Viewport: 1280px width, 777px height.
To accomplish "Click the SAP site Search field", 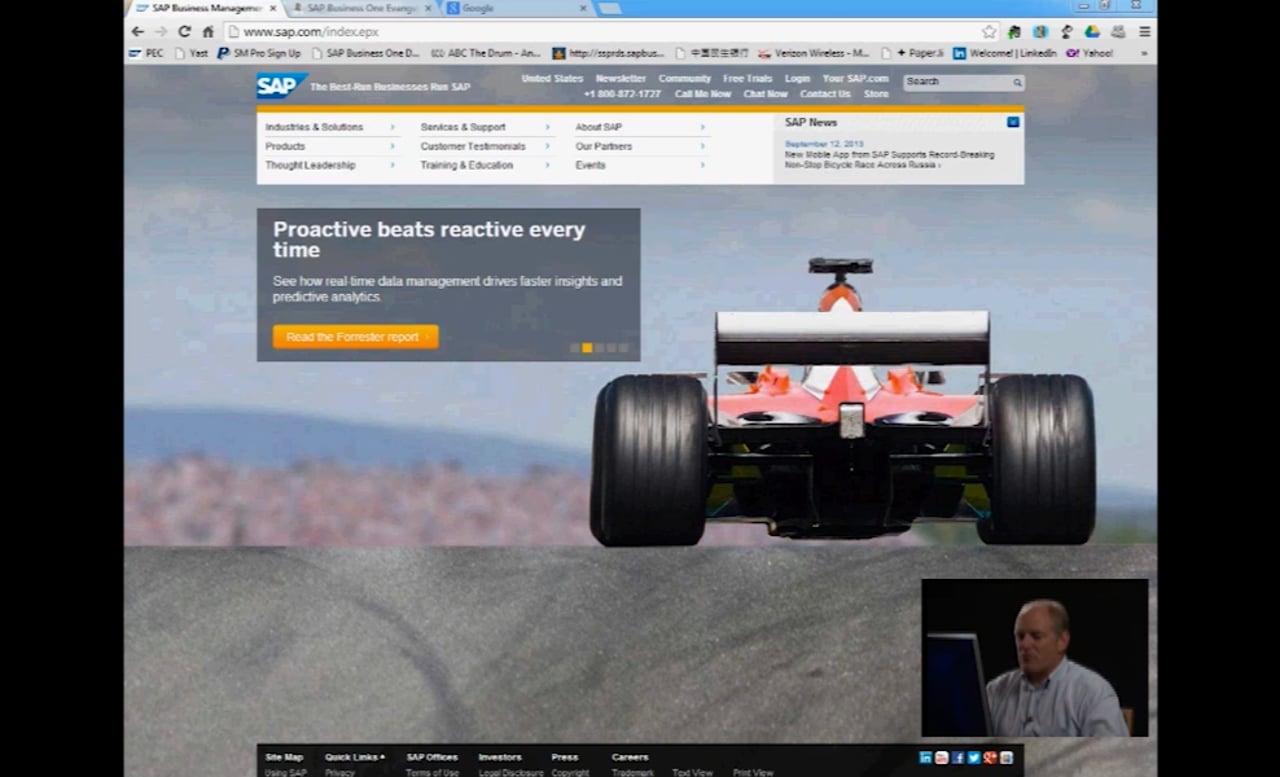I will [957, 82].
